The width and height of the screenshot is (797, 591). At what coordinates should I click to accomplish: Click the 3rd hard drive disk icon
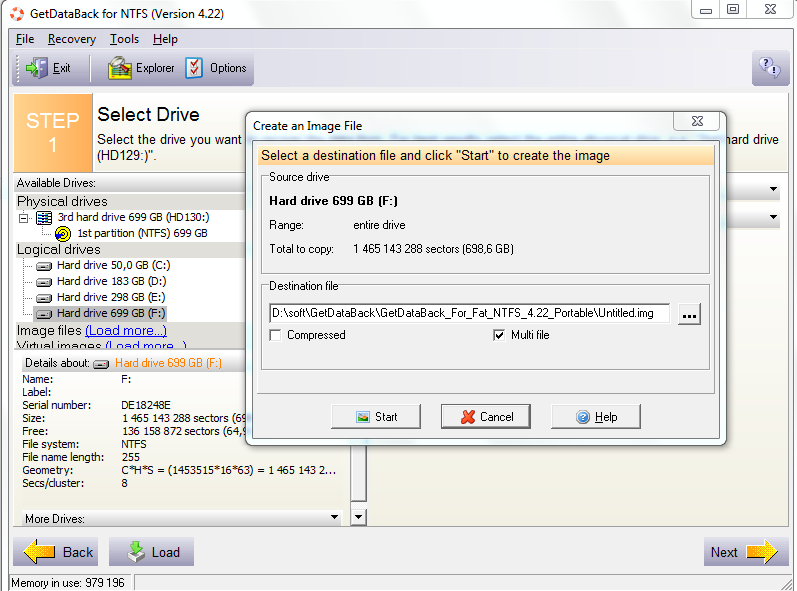coord(44,218)
